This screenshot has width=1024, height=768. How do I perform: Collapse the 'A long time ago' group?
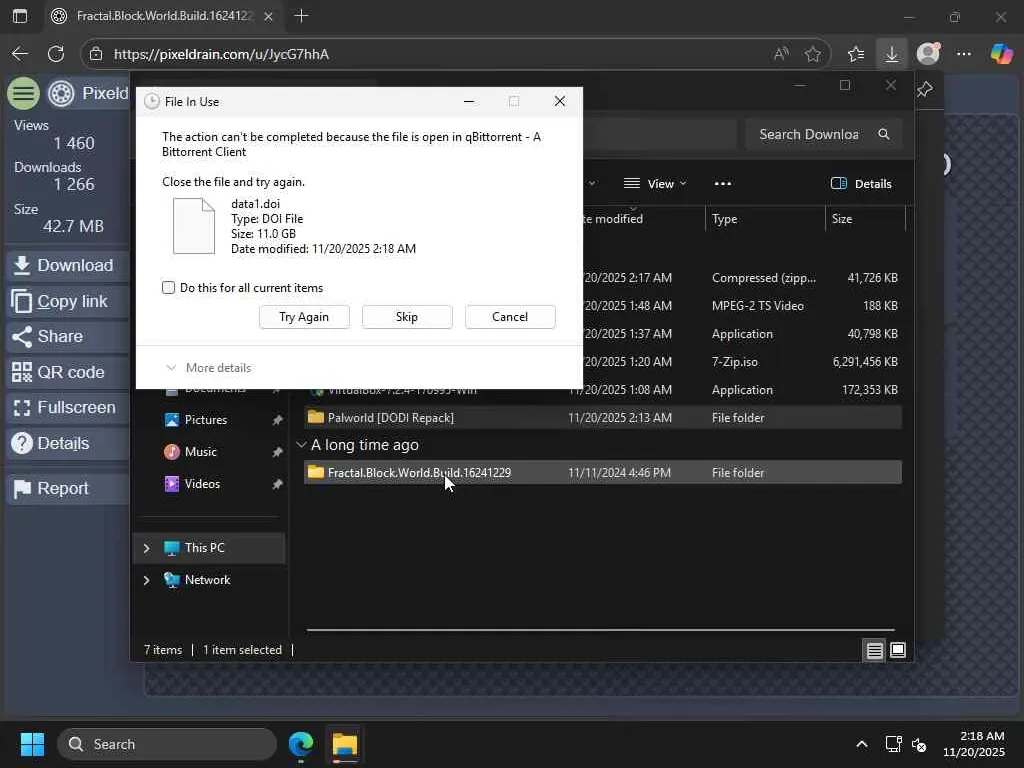pos(301,445)
